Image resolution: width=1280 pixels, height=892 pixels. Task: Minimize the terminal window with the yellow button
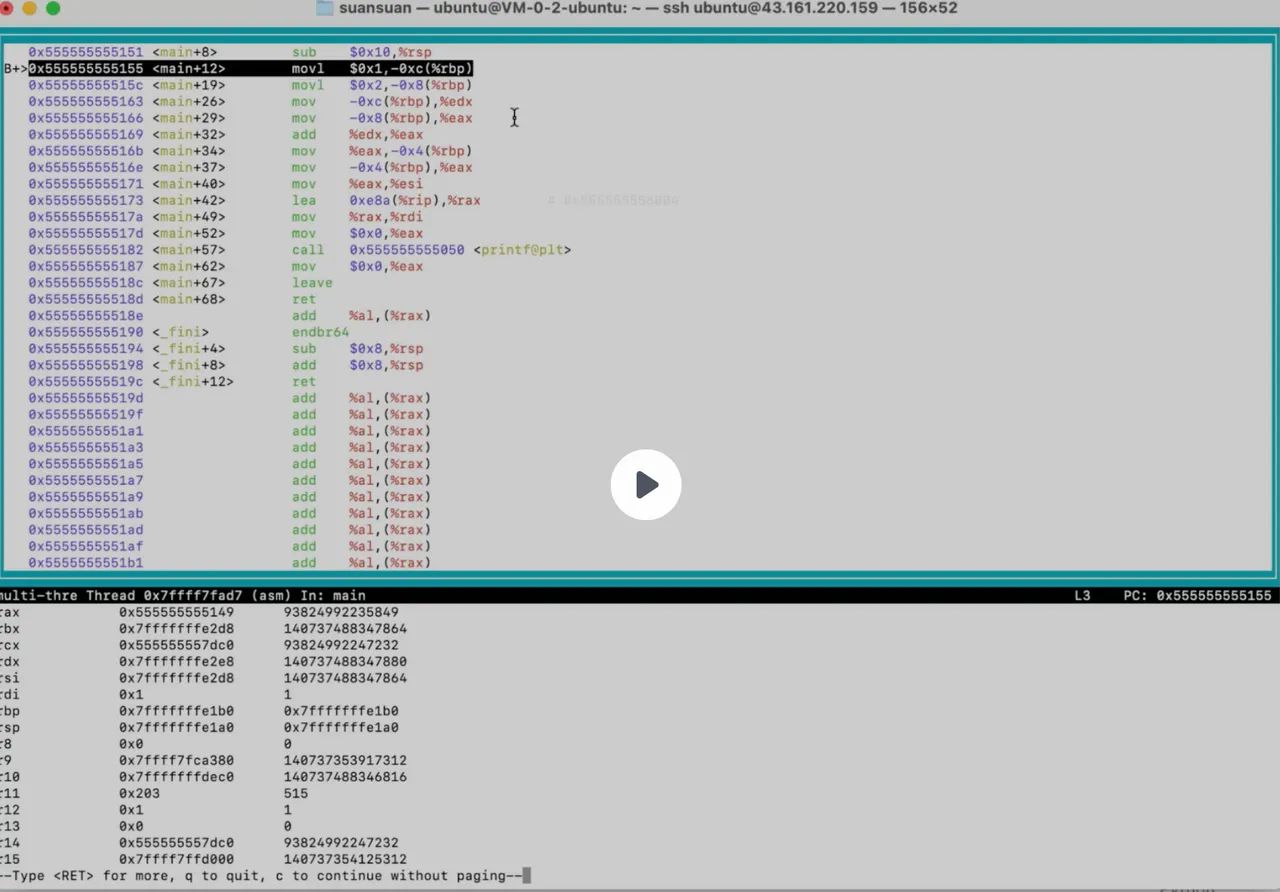29,8
